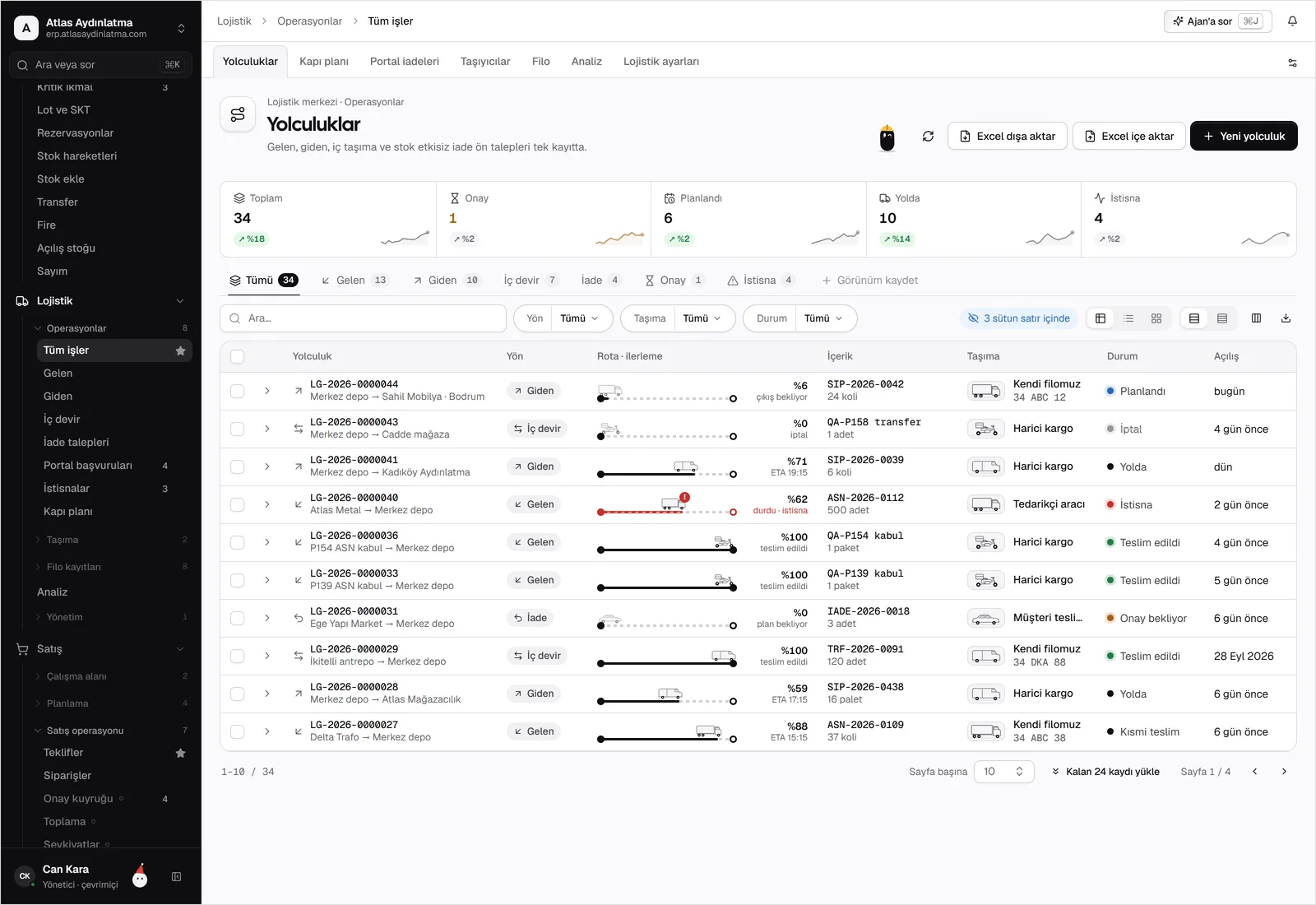The height and width of the screenshot is (905, 1316).
Task: Tick the select-all header checkbox
Action: click(x=238, y=356)
